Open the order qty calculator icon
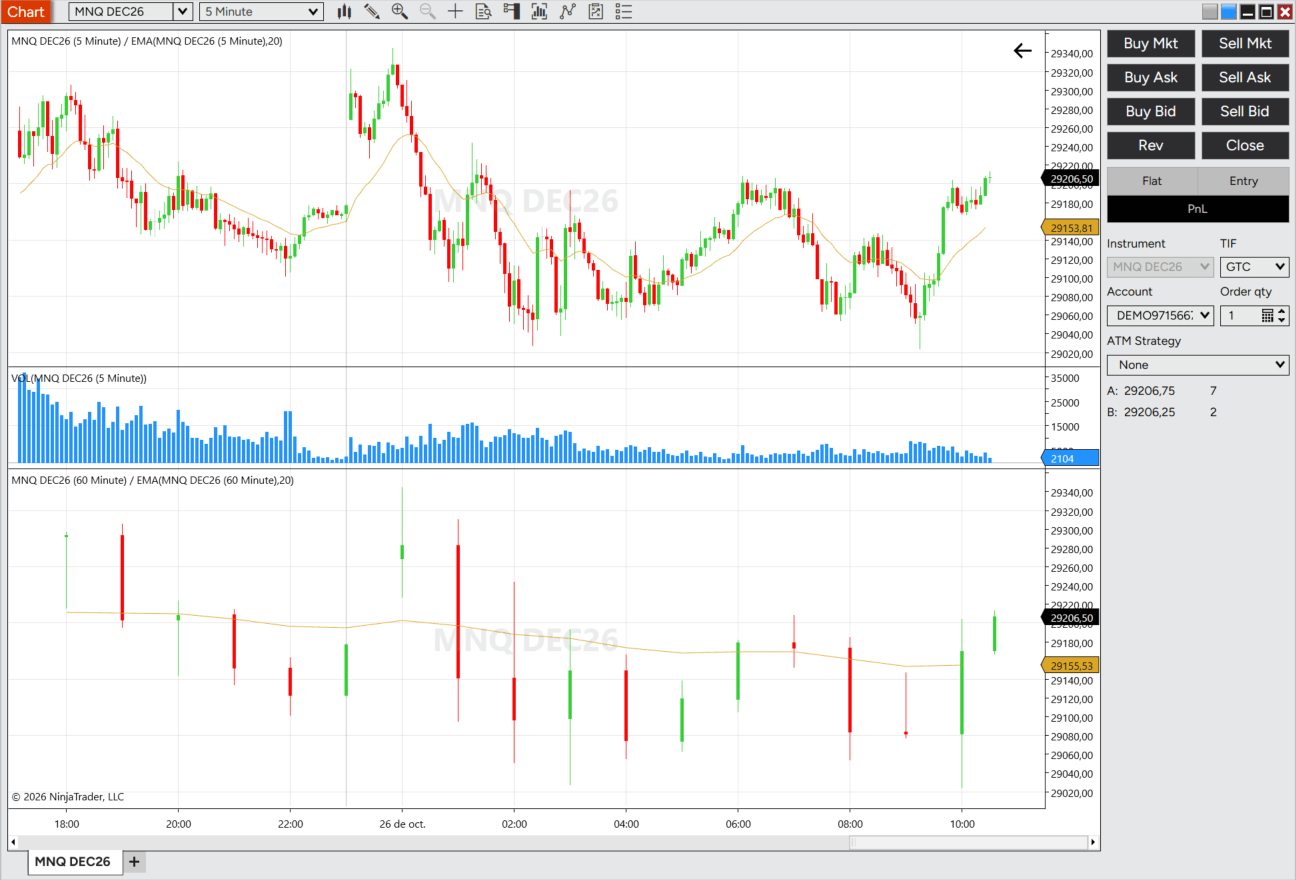The width and height of the screenshot is (1296, 880). (x=1268, y=315)
